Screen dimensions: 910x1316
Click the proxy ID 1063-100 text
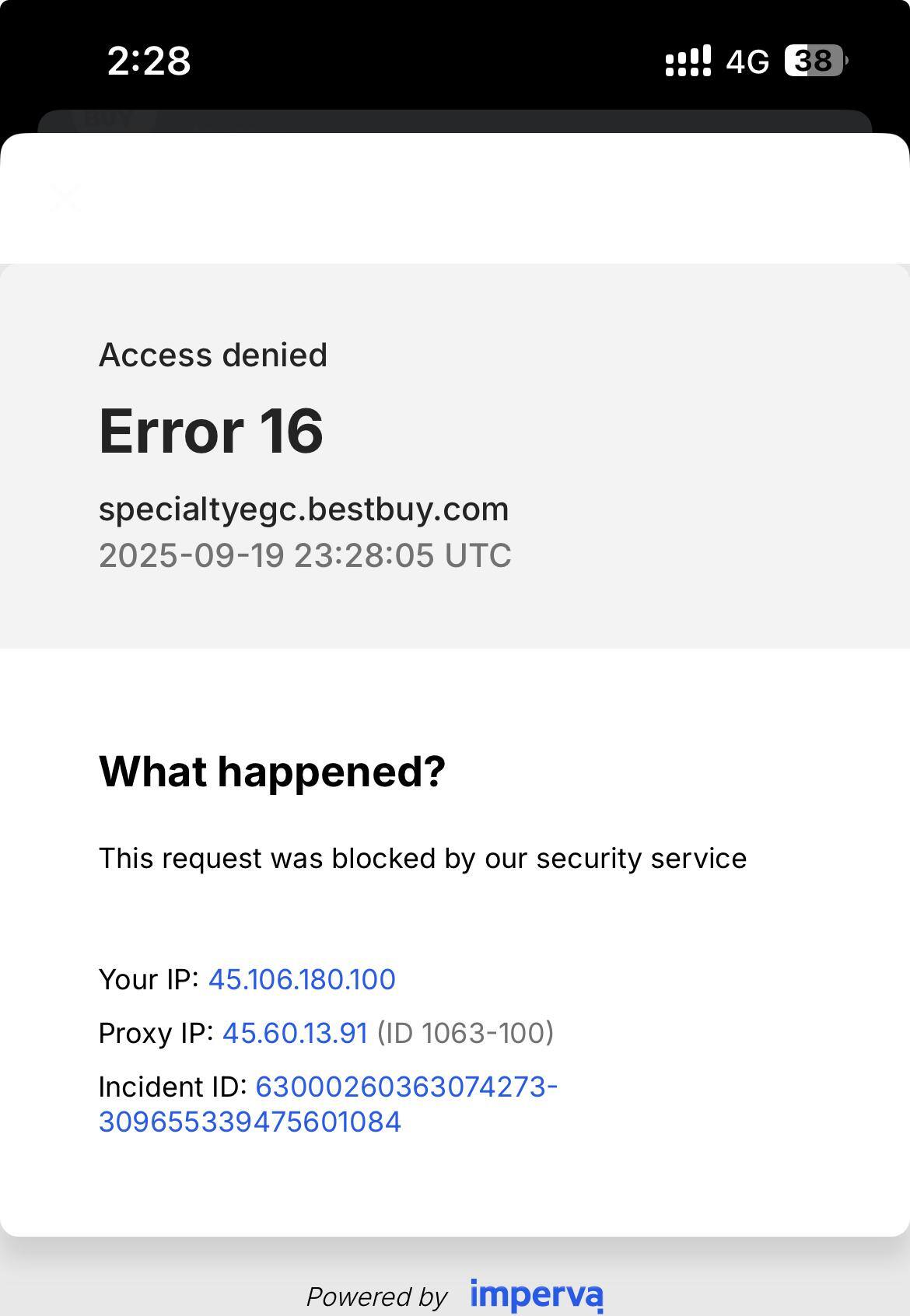coord(465,1033)
